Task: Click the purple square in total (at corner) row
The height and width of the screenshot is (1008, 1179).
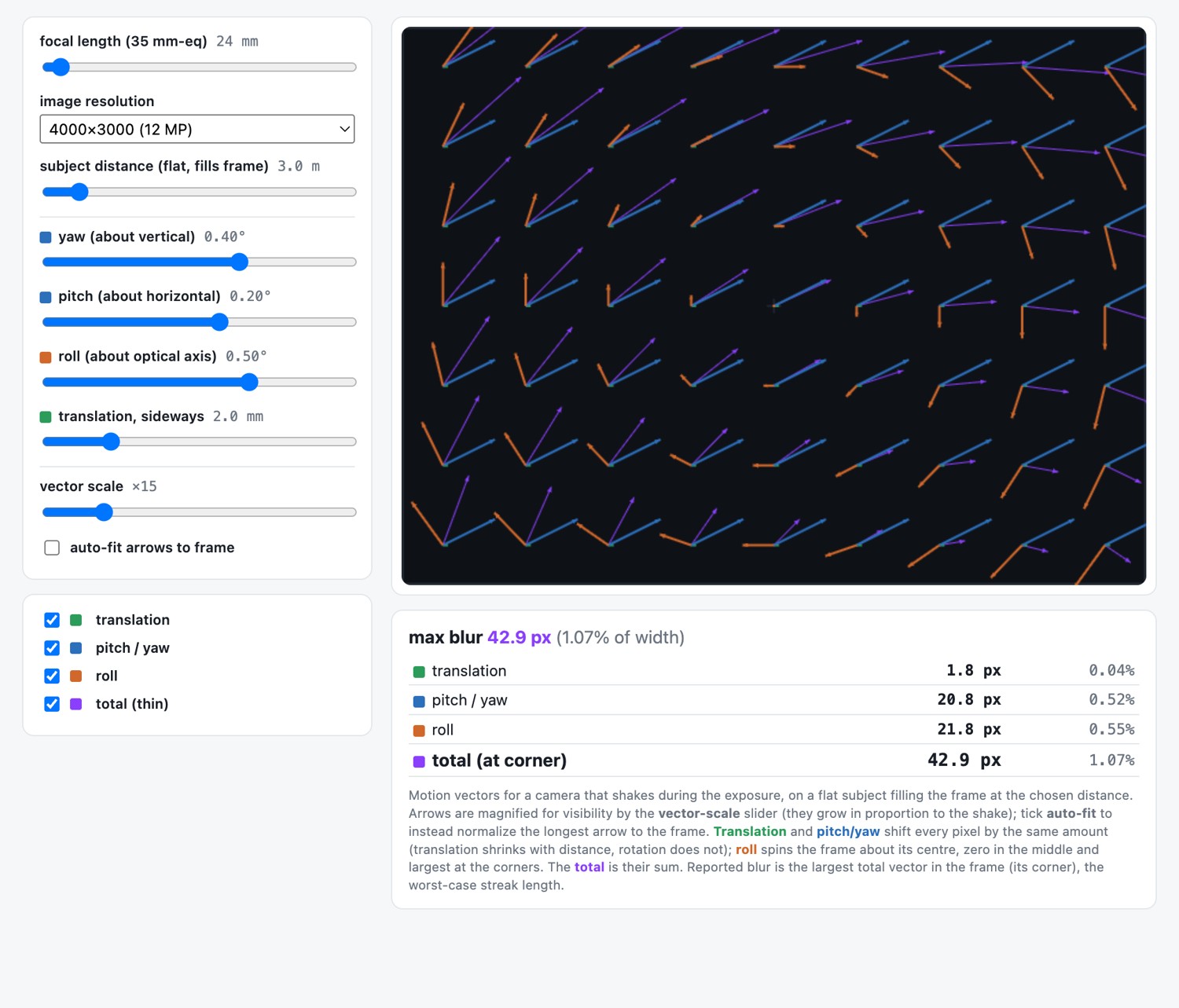Action: [x=419, y=761]
